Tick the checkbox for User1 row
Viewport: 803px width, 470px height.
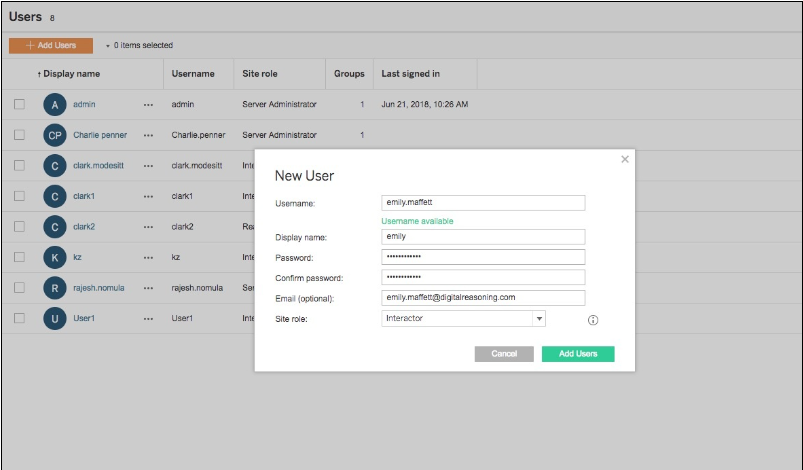point(19,318)
